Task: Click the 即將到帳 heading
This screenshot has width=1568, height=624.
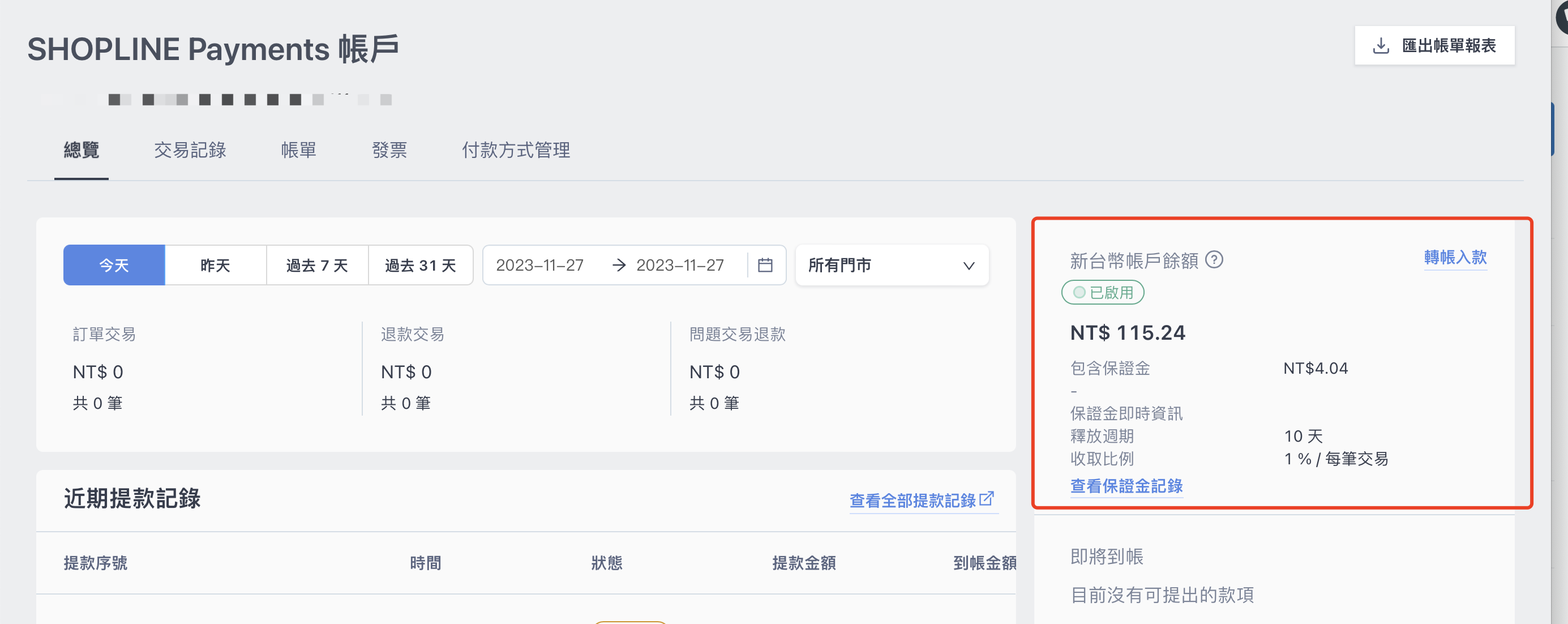Action: 1106,556
